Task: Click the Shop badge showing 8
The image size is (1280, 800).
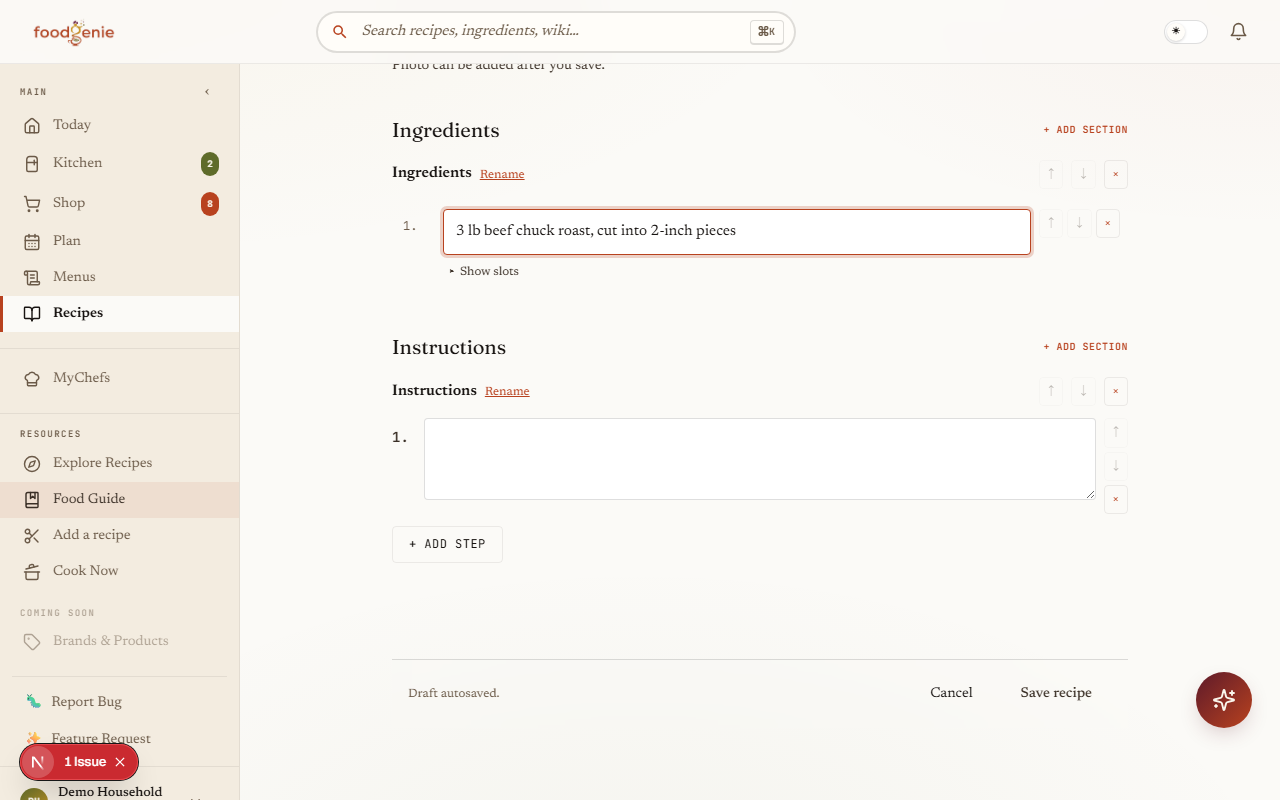Action: pyautogui.click(x=210, y=204)
